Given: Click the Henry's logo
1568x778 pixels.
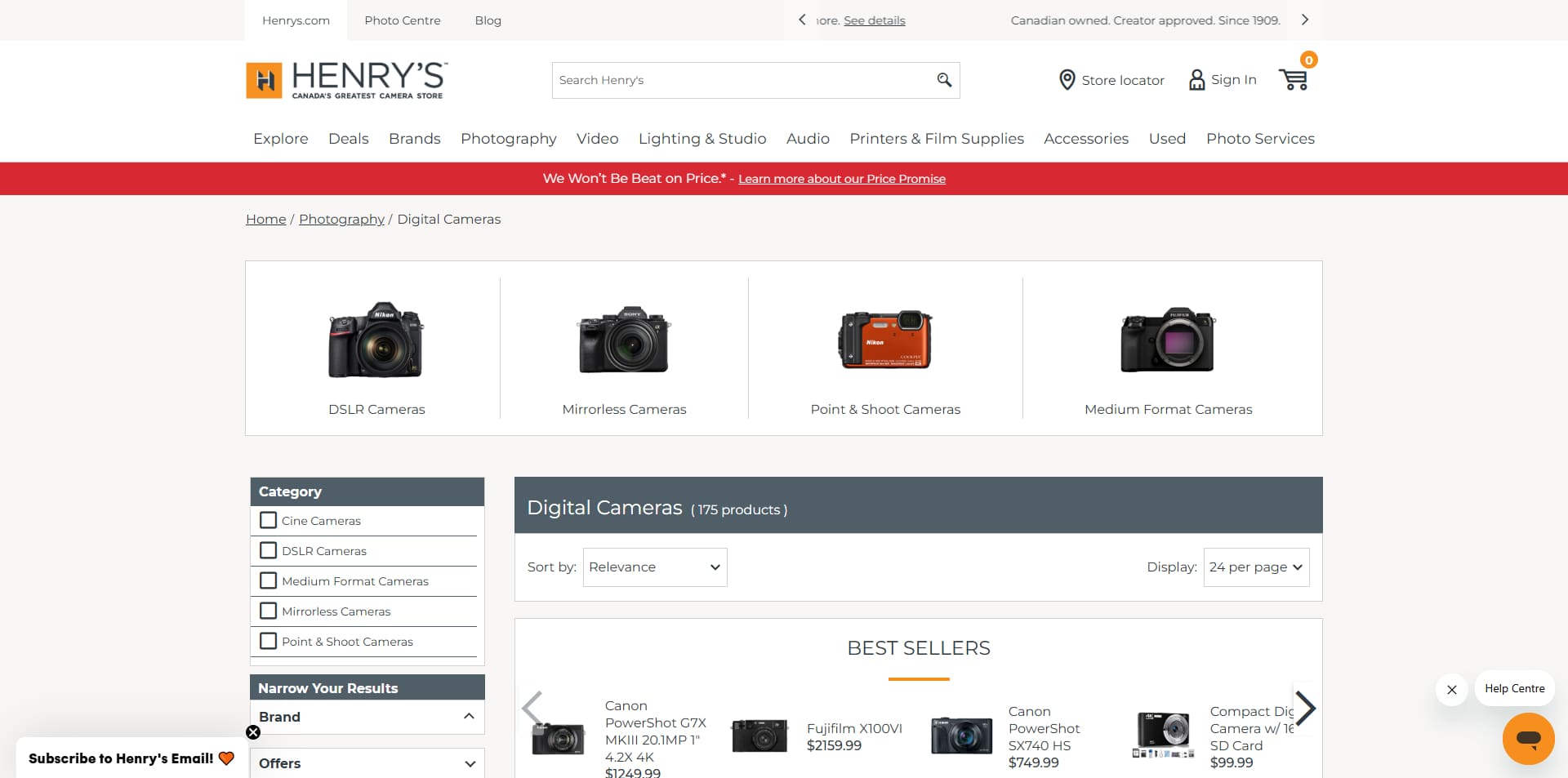Looking at the screenshot, I should coord(346,80).
